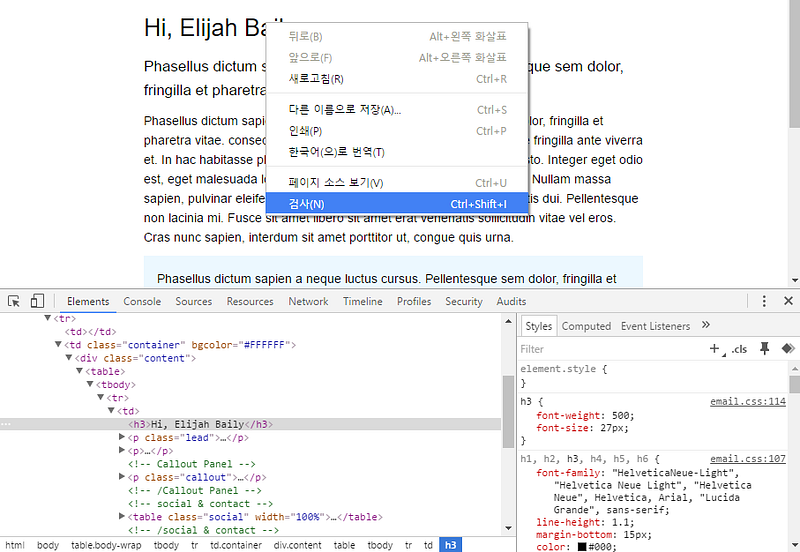Image resolution: width=800 pixels, height=552 pixels.
Task: Click the black color swatch next to #000
Action: coord(582,547)
